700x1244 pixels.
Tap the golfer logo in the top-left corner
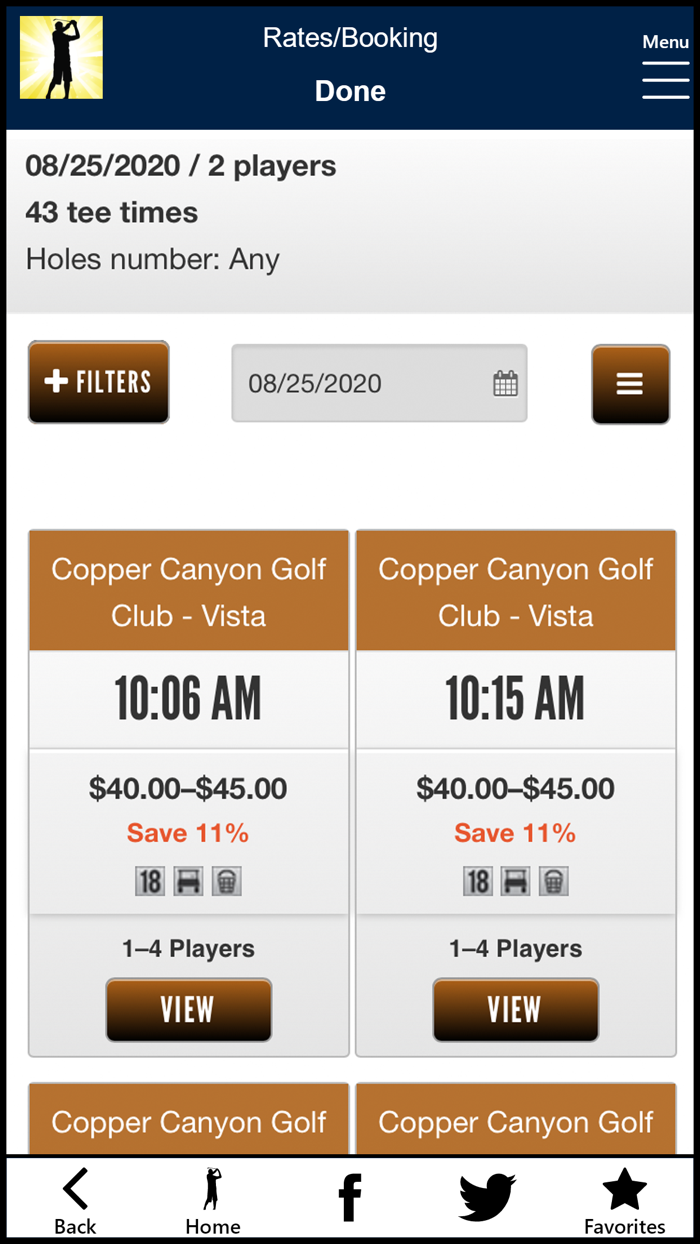pos(60,57)
